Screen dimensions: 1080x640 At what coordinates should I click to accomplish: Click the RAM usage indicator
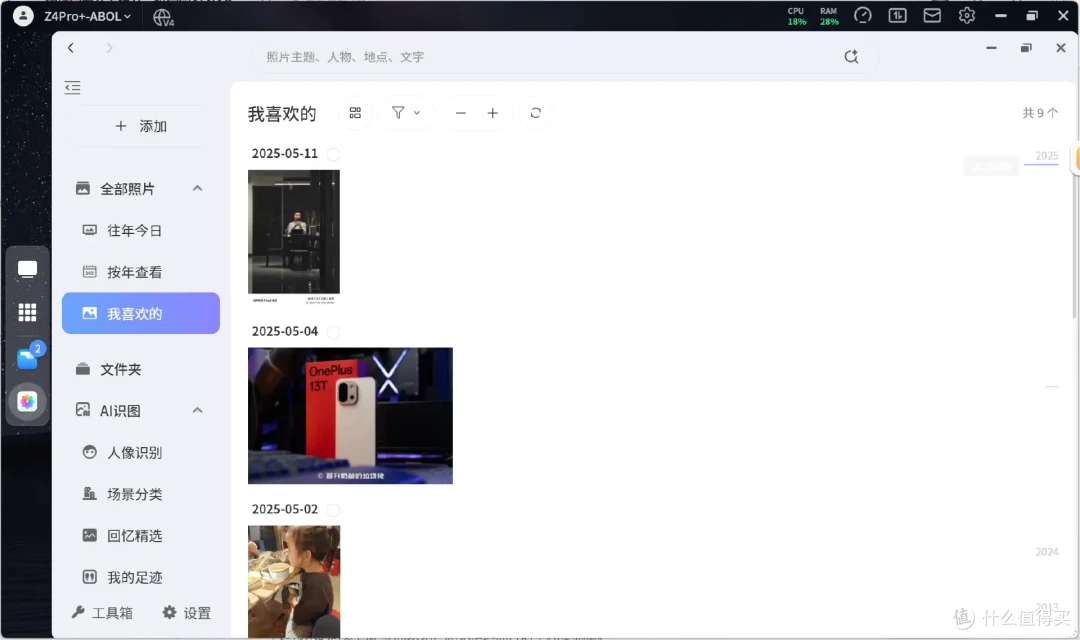point(829,17)
